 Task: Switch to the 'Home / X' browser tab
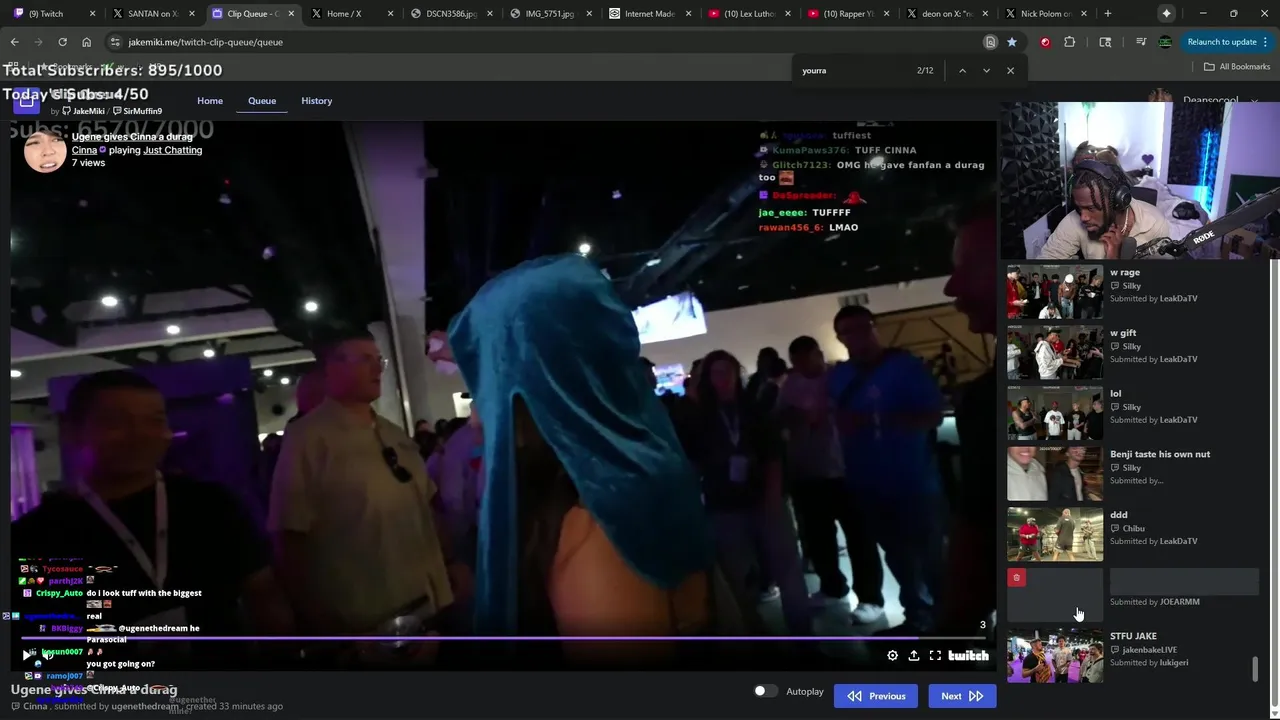pyautogui.click(x=352, y=14)
